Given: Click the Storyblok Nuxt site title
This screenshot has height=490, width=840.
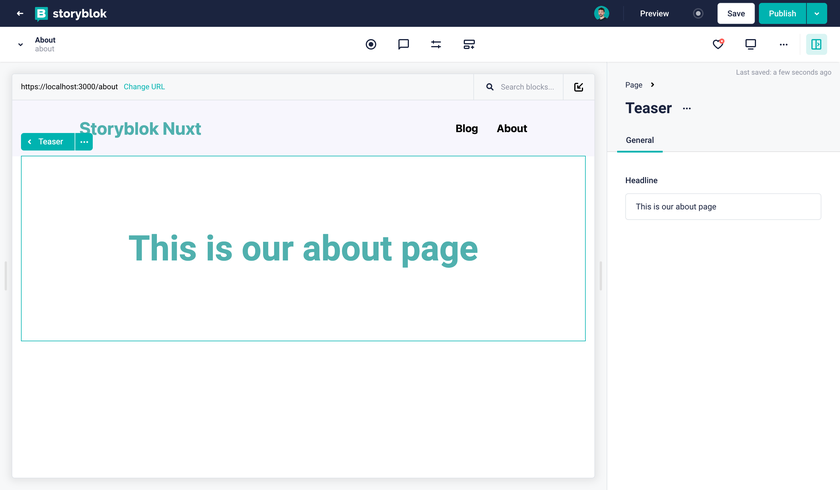Looking at the screenshot, I should [140, 129].
